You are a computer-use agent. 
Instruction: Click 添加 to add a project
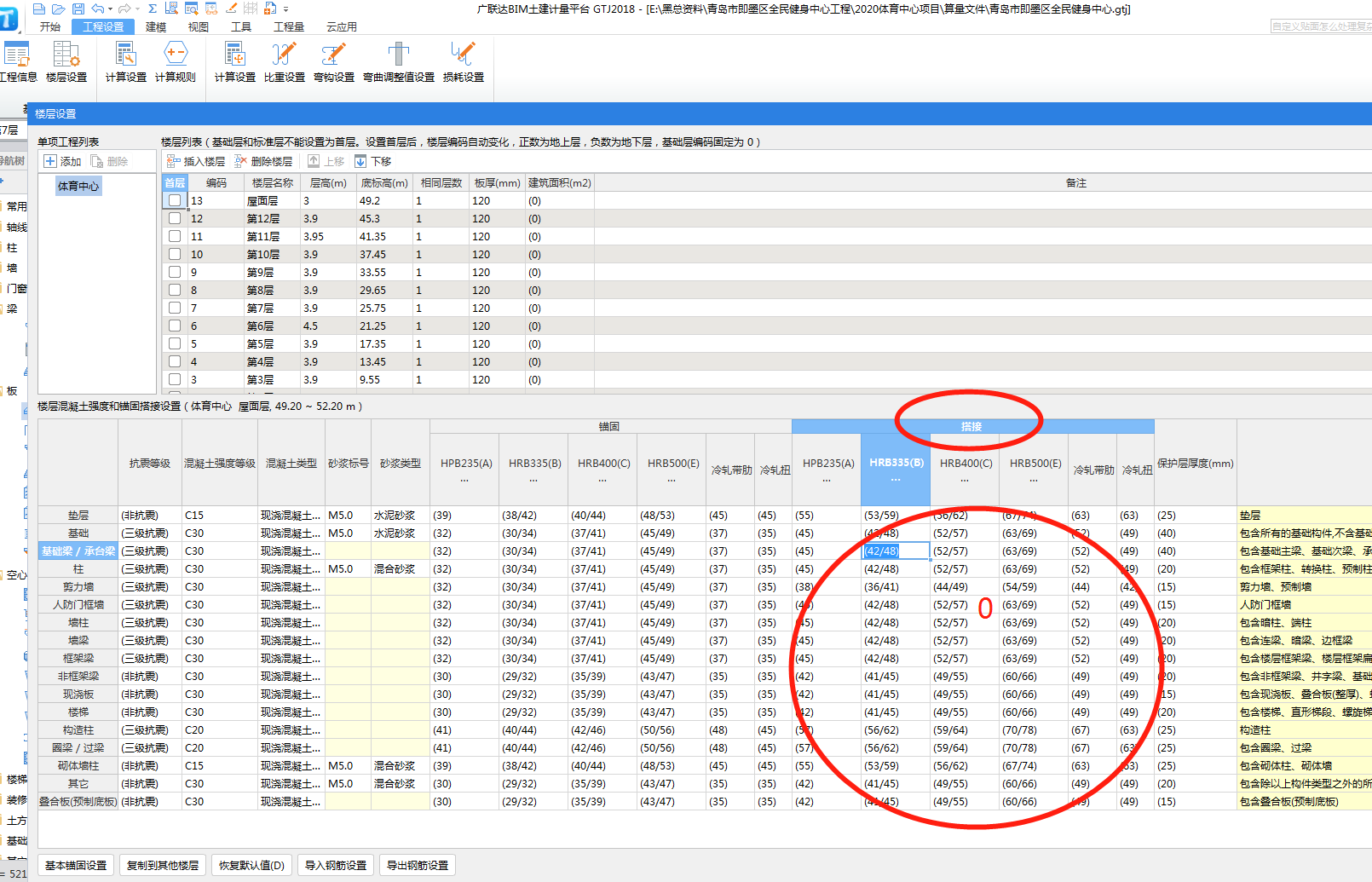(62, 161)
